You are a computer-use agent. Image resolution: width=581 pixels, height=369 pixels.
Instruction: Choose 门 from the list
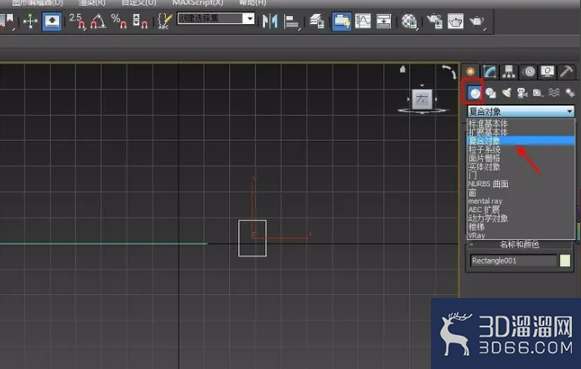[x=521, y=175]
